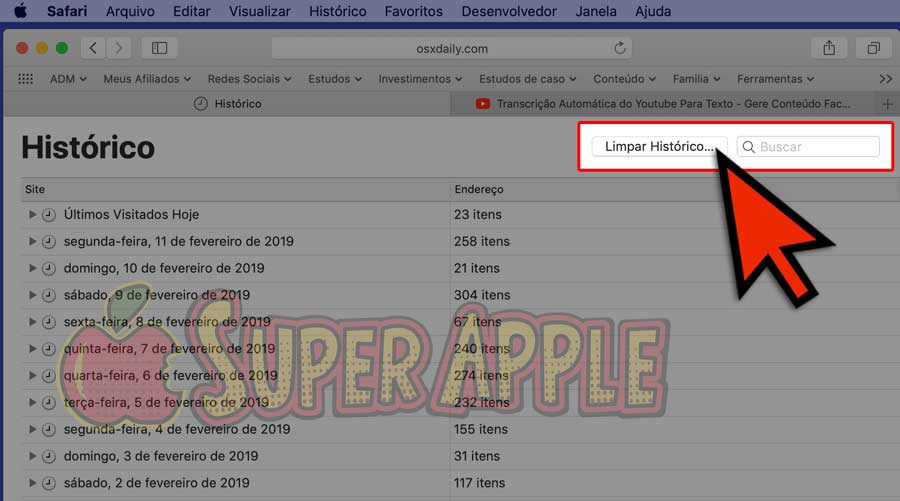900x501 pixels.
Task: Open the Share icon in the toolbar
Action: pos(829,48)
